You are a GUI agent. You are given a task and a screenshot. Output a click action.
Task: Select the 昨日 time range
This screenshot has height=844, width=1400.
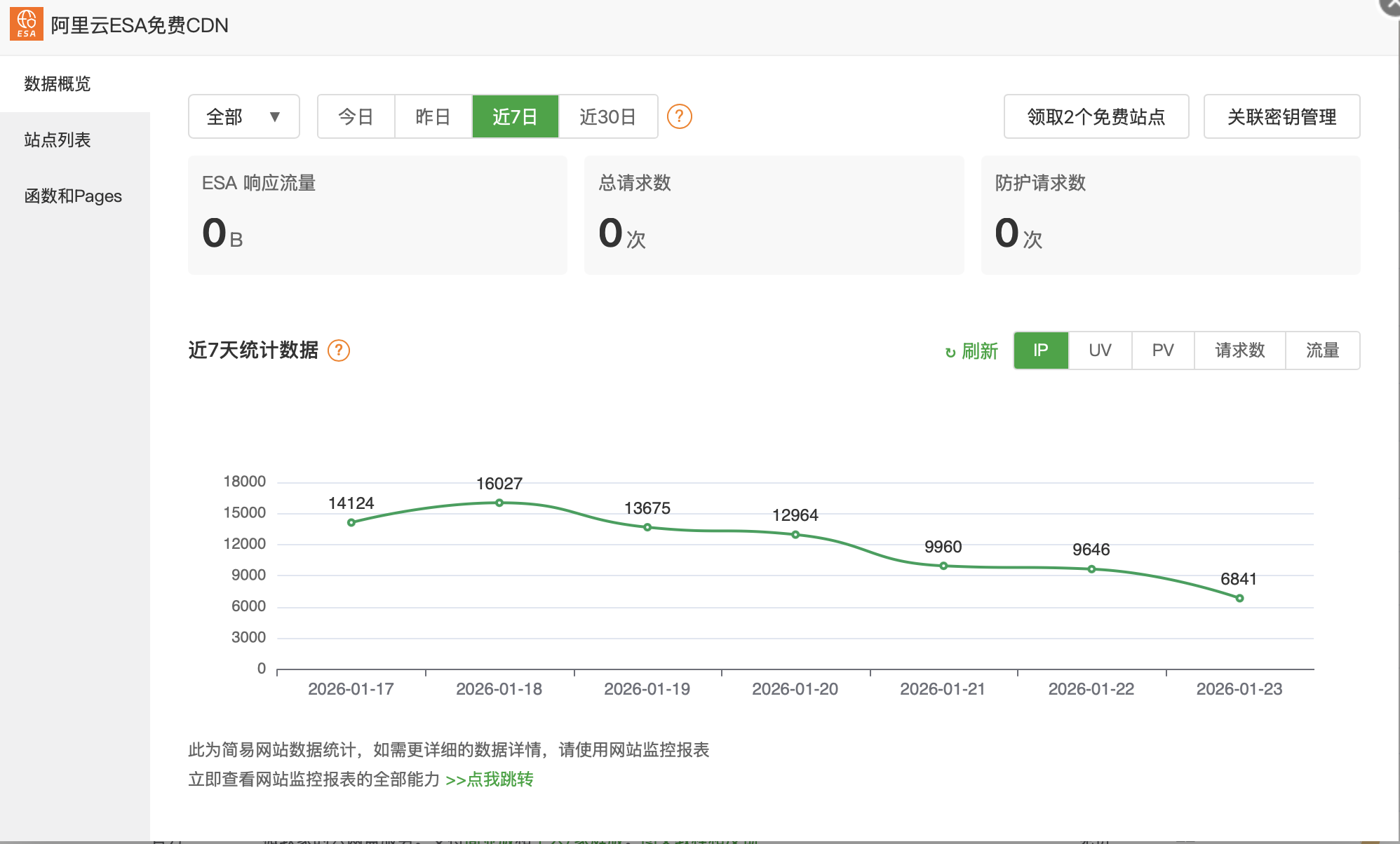point(433,116)
